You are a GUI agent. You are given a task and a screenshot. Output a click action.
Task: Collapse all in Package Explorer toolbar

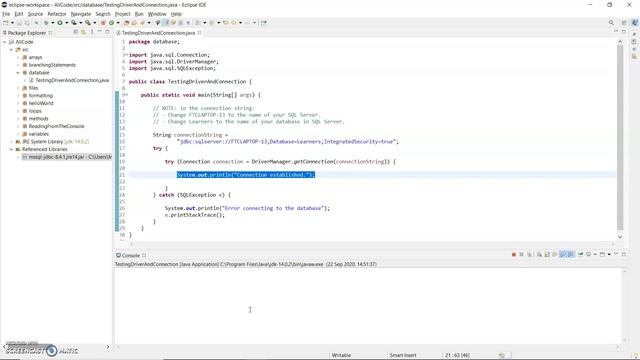pyautogui.click(x=76, y=32)
